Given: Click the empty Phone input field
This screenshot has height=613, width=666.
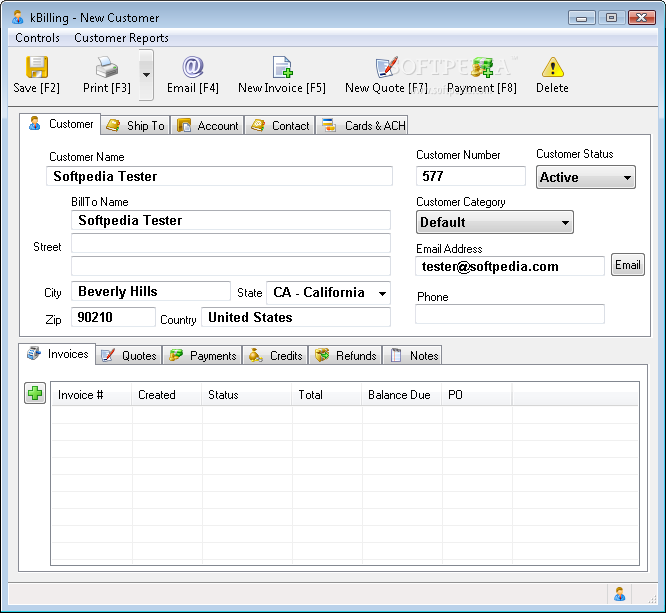Looking at the screenshot, I should point(510,314).
